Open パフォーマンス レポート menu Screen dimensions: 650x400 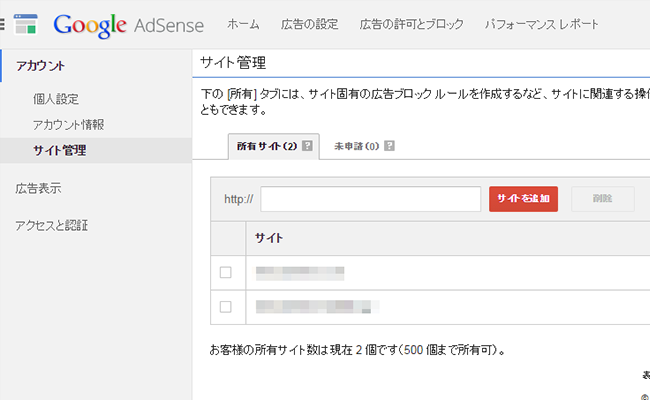point(542,24)
